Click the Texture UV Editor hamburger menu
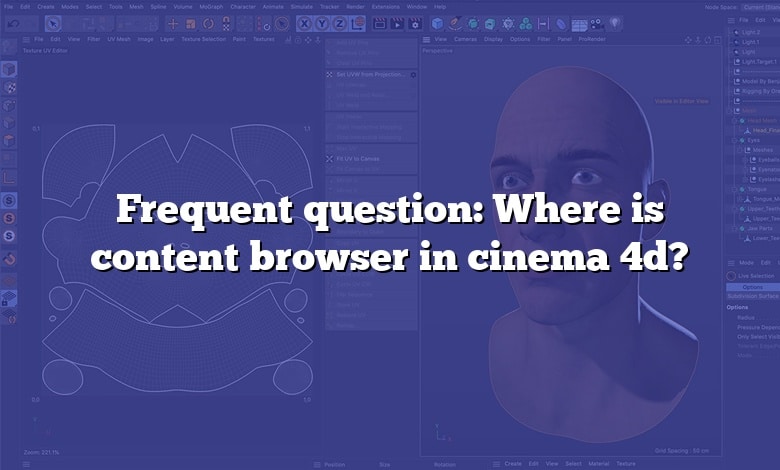This screenshot has width=780, height=470. [x=26, y=39]
